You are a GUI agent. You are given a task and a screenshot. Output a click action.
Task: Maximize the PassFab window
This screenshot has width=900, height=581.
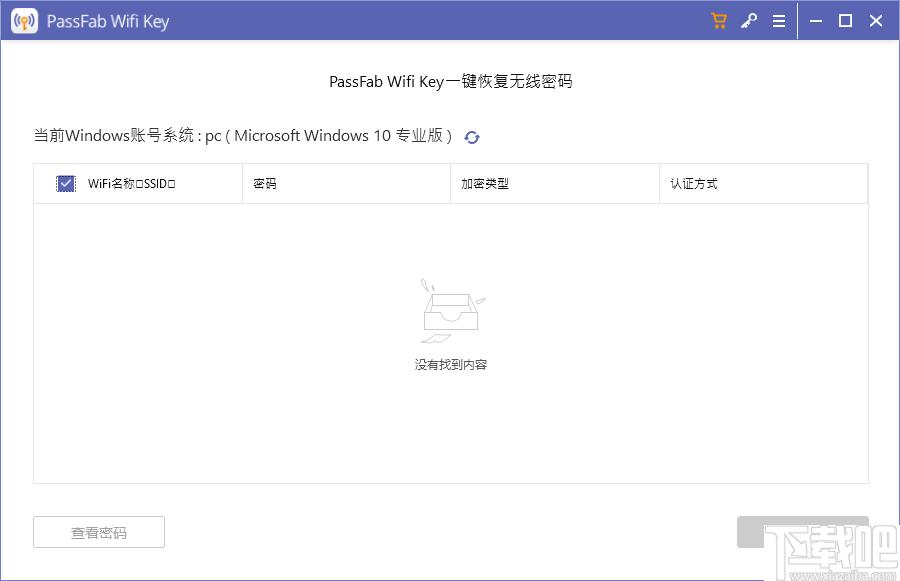(845, 21)
